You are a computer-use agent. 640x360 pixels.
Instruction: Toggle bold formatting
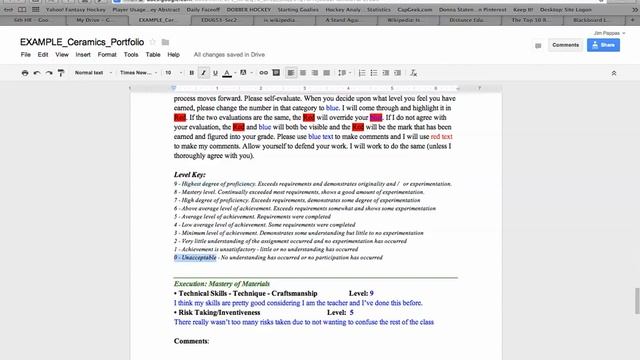[x=191, y=73]
